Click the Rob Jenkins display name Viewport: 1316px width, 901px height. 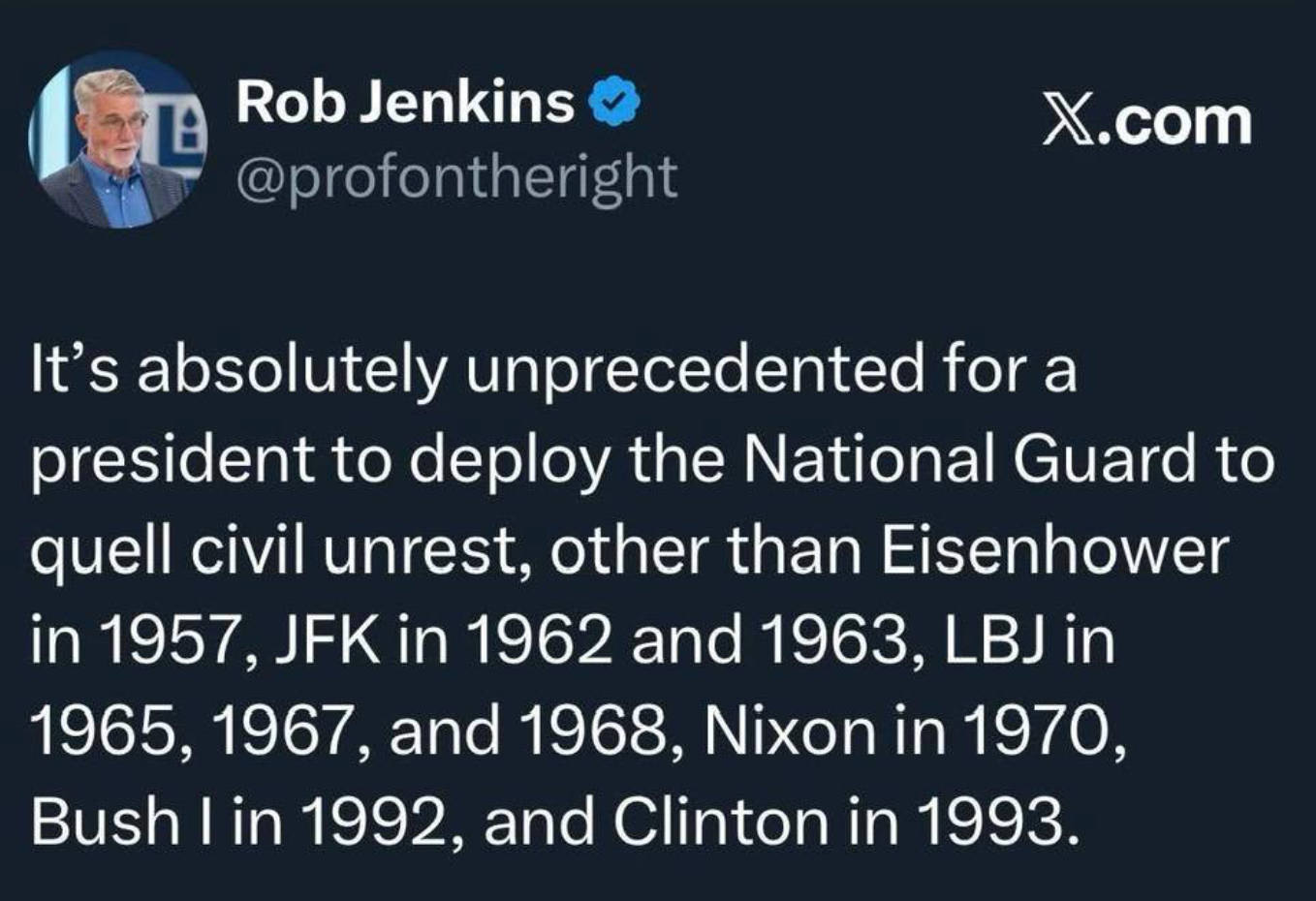point(406,102)
